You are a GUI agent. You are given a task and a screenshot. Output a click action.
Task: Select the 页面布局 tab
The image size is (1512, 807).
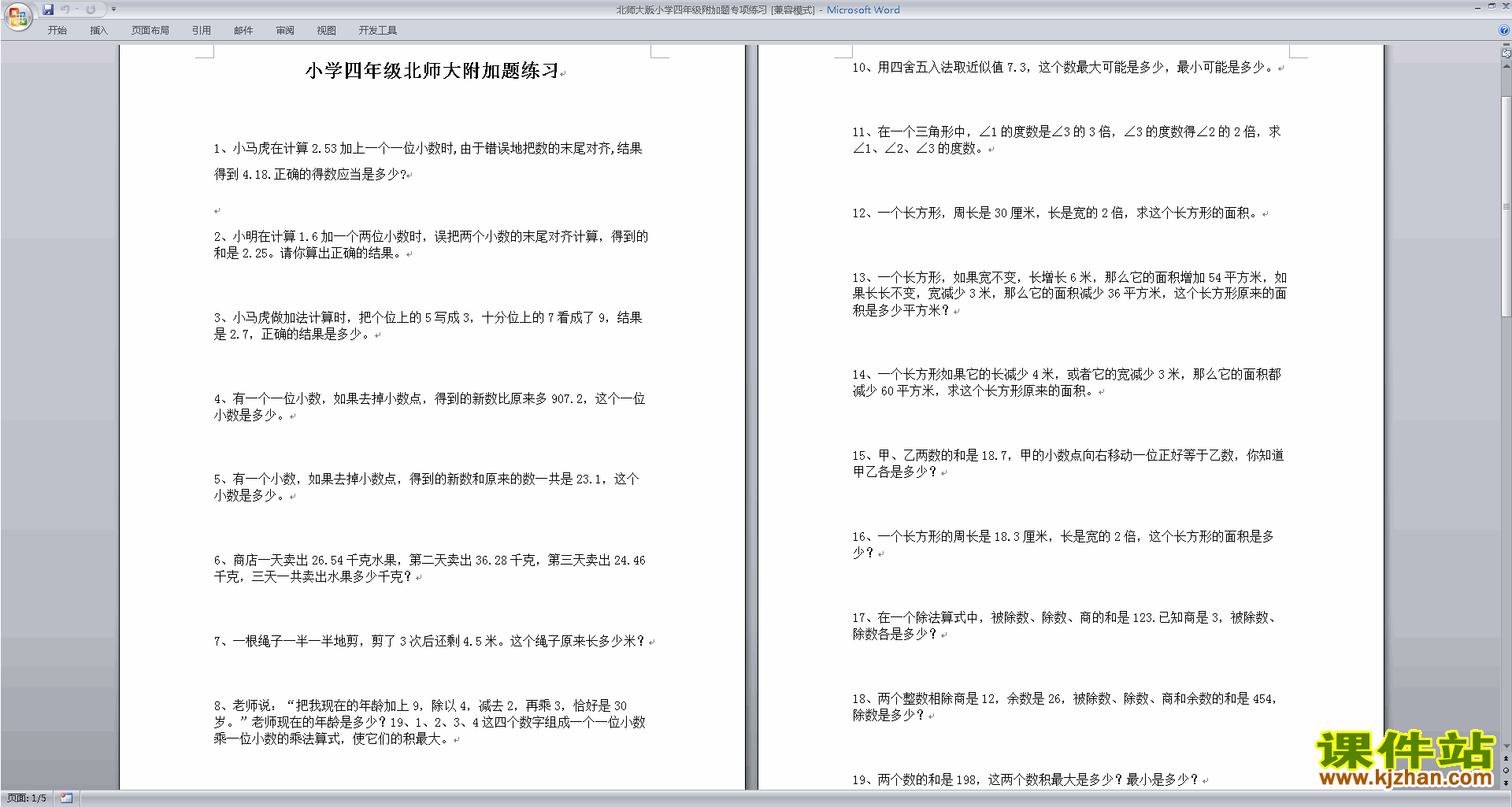pos(150,30)
